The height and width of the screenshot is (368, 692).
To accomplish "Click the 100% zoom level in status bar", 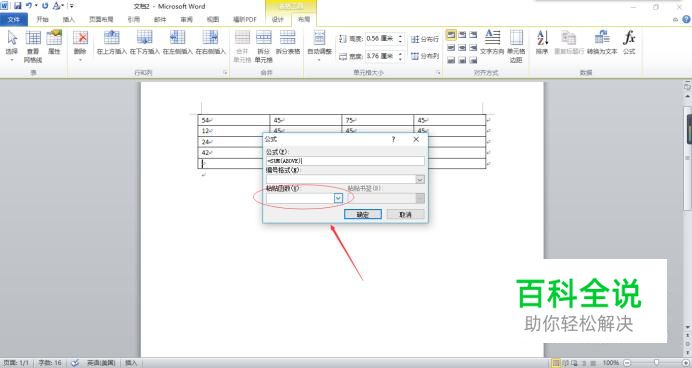I will point(611,363).
